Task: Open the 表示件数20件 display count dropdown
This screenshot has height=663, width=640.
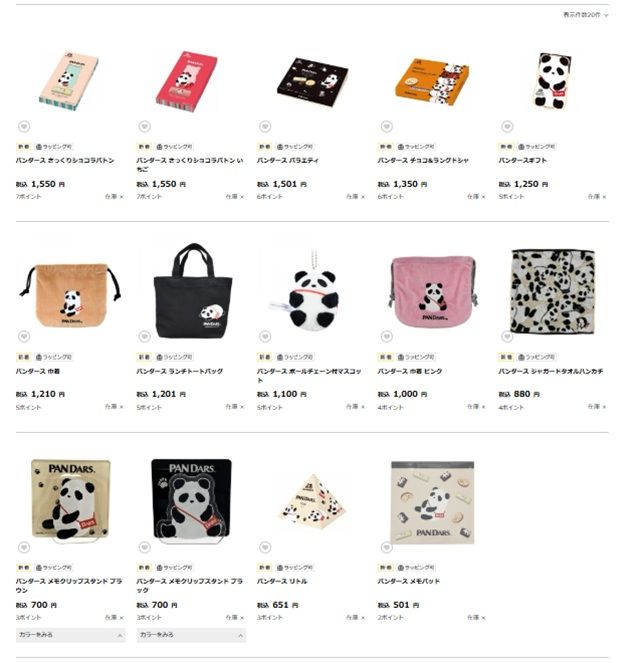Action: pos(585,15)
